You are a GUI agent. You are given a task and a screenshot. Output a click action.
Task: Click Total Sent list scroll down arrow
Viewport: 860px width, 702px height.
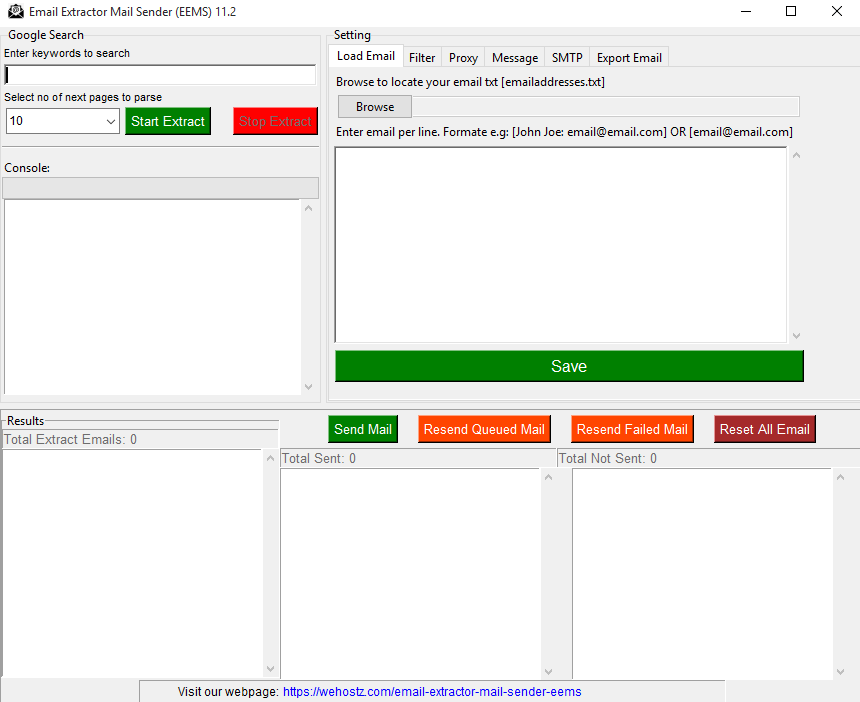pos(548,671)
